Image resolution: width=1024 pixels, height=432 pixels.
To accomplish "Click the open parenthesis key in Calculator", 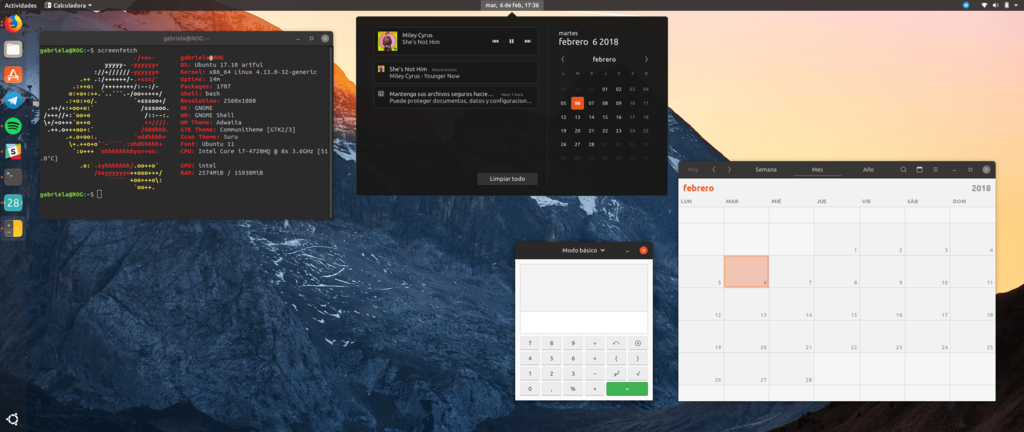I will pos(616,358).
